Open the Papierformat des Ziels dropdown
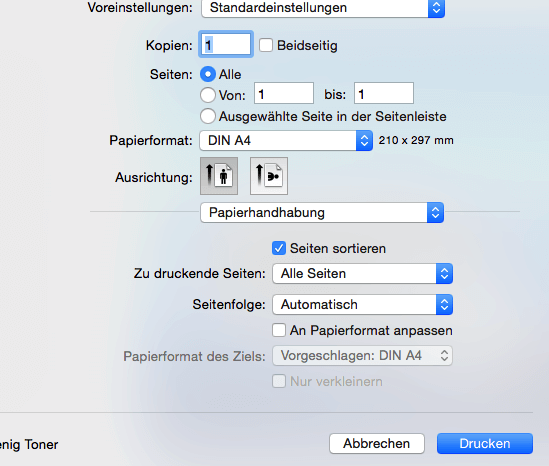 pyautogui.click(x=362, y=356)
